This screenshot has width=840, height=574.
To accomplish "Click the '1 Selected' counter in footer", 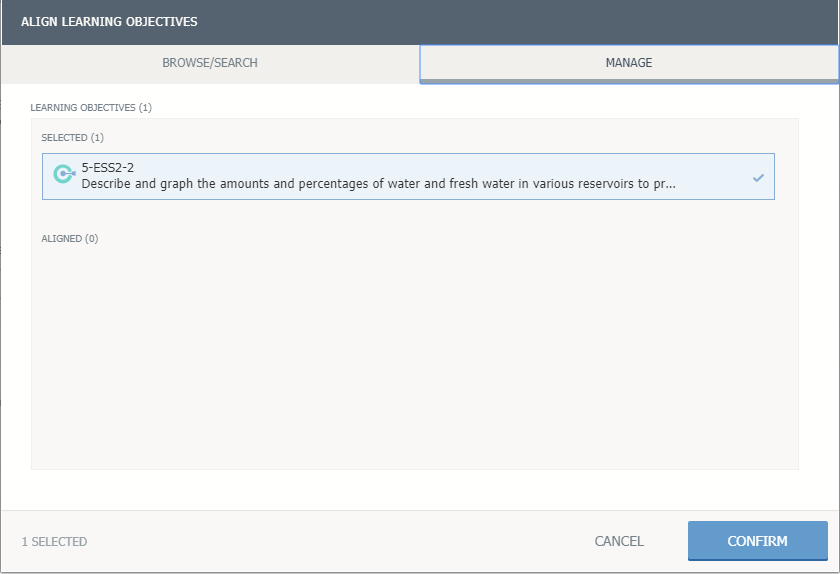I will coord(54,542).
